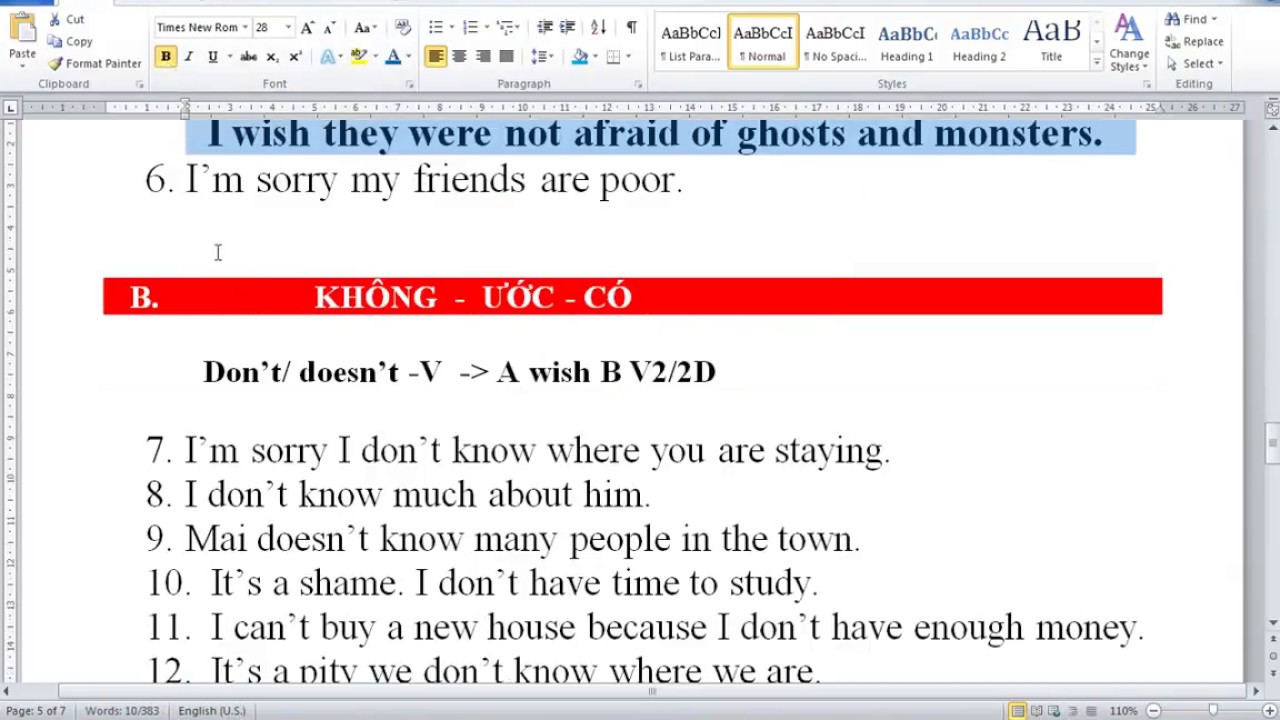The width and height of the screenshot is (1280, 720).
Task: Clear formatting with the eraser icon
Action: (402, 27)
